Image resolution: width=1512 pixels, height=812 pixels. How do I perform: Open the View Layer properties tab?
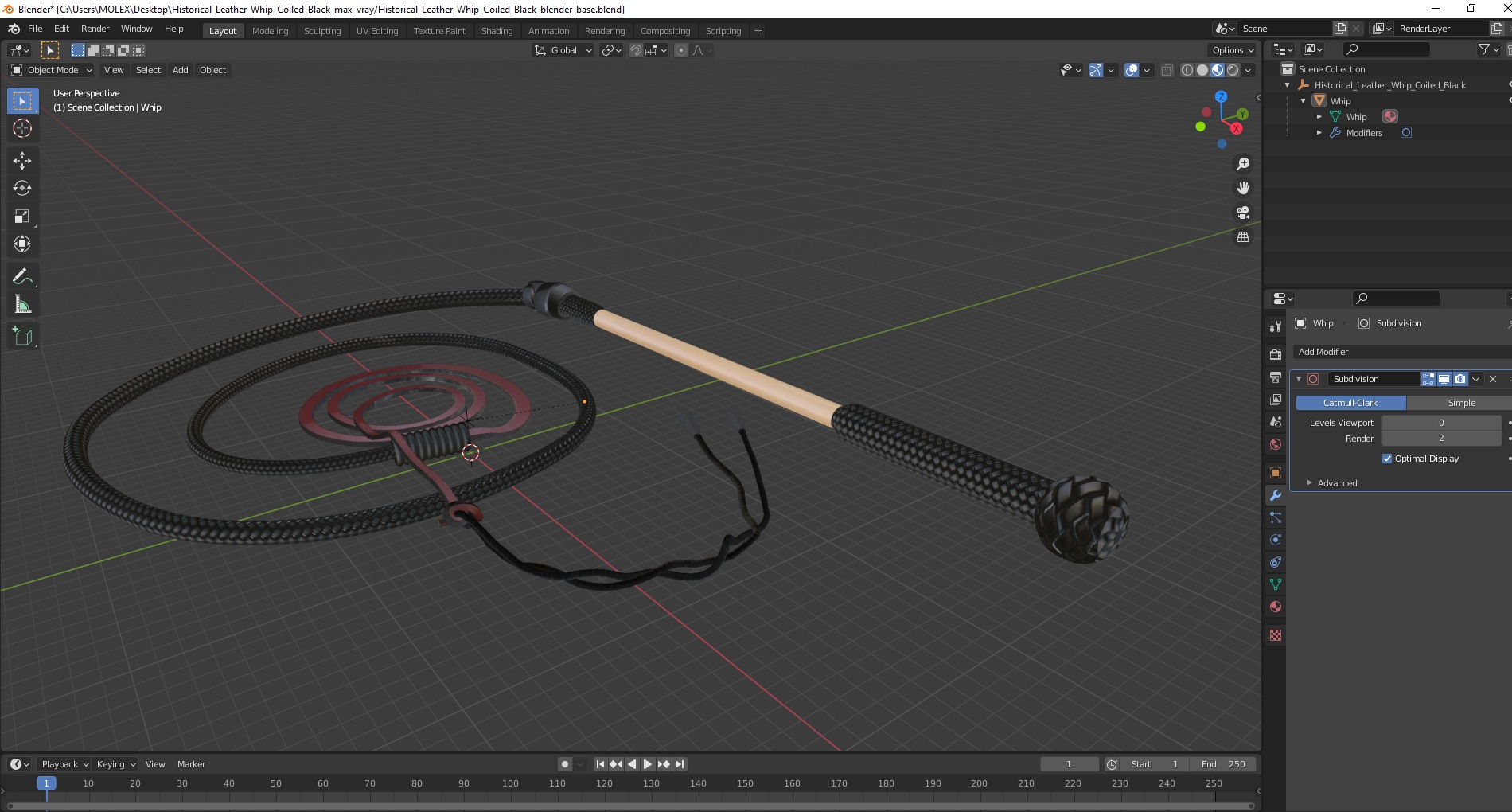1276,399
